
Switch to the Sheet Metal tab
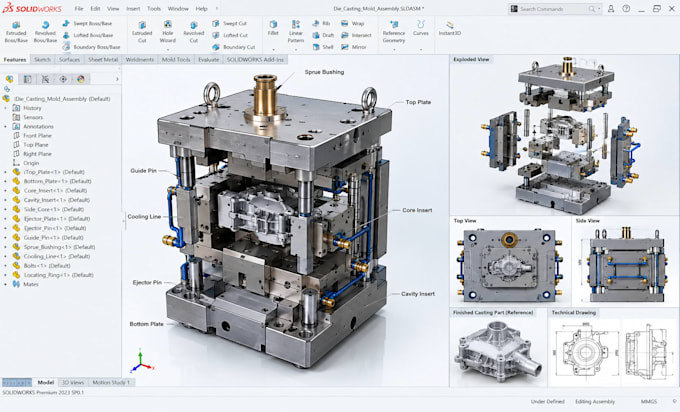[x=103, y=59]
